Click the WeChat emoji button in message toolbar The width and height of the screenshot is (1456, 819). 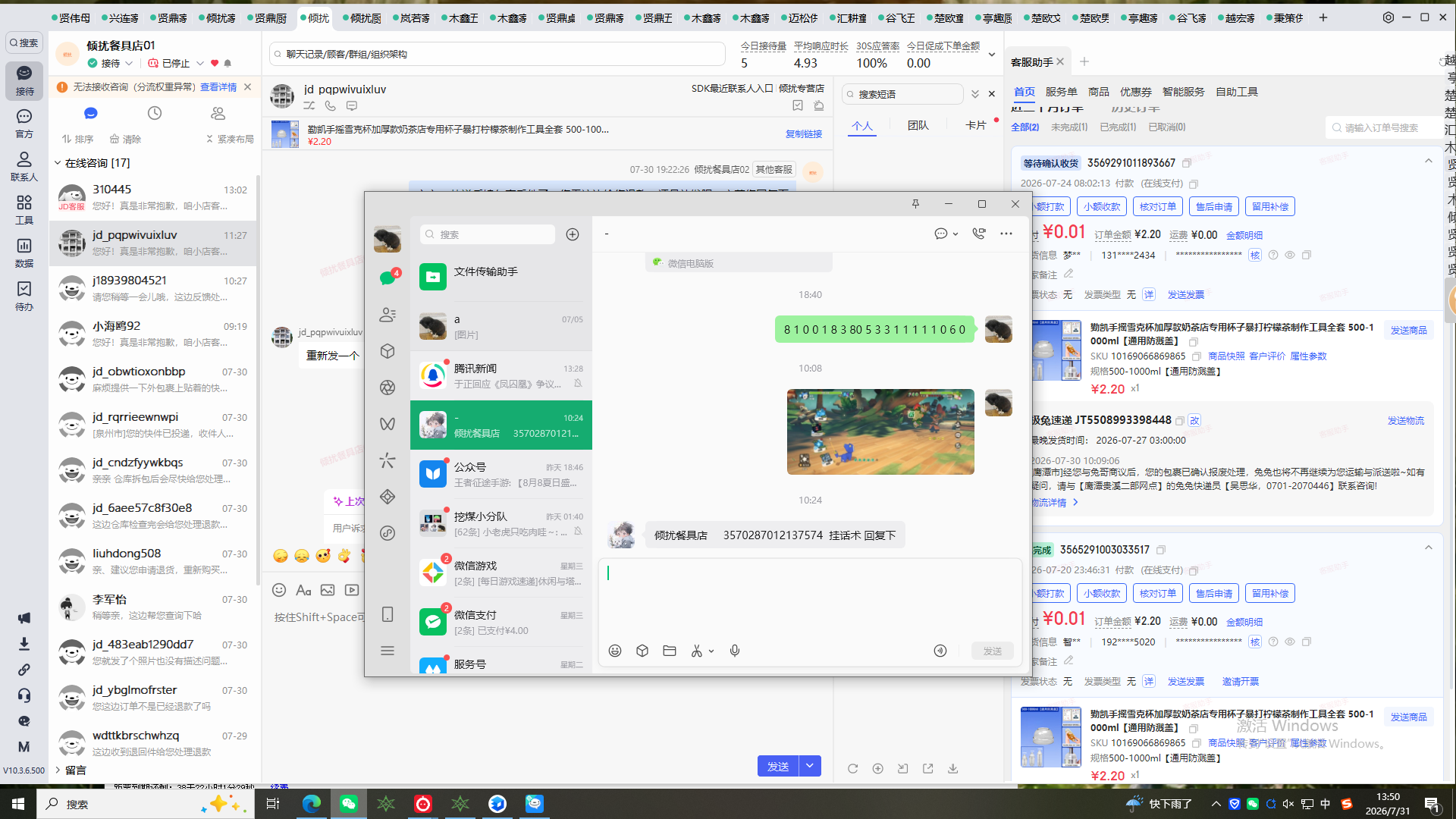pyautogui.click(x=615, y=651)
